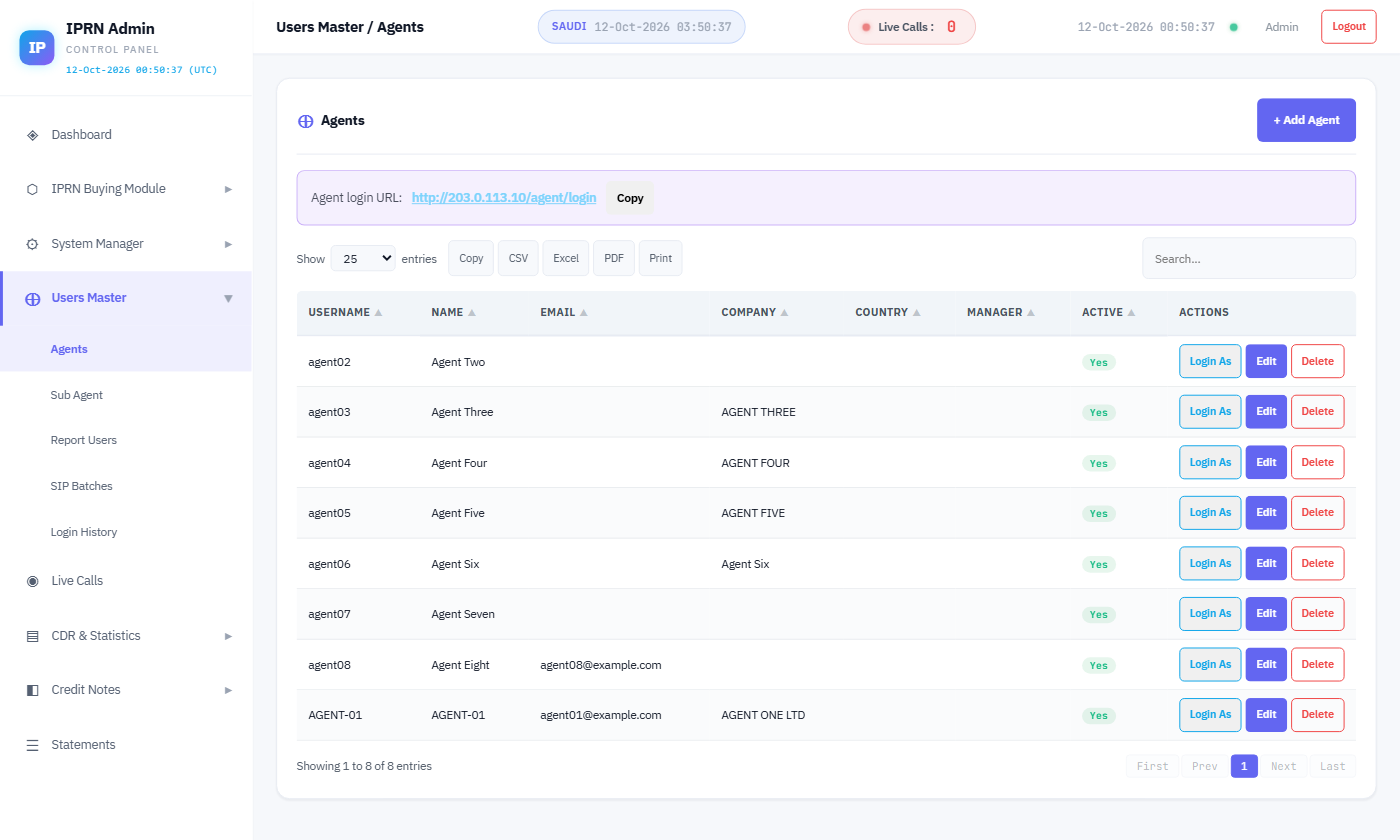Sort by Manager column arrow
The width and height of the screenshot is (1400, 840).
point(1030,313)
